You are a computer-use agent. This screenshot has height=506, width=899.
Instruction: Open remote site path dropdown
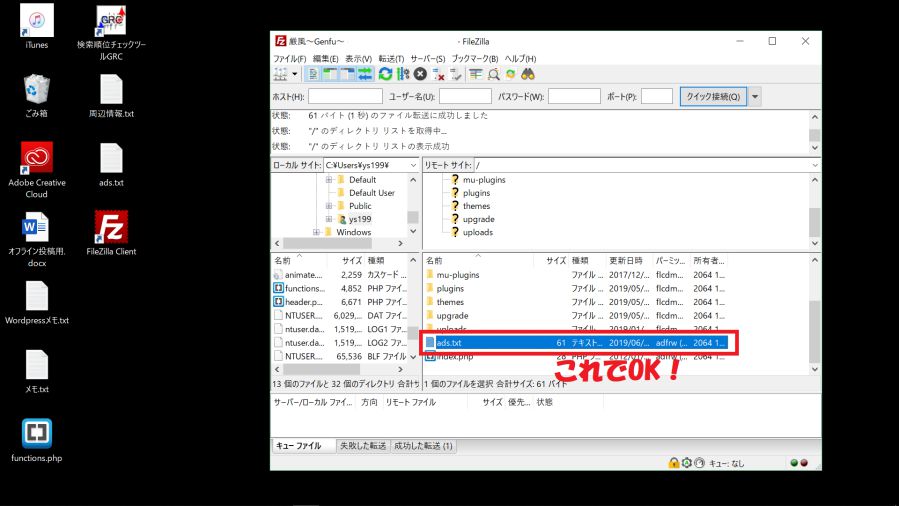coord(815,165)
